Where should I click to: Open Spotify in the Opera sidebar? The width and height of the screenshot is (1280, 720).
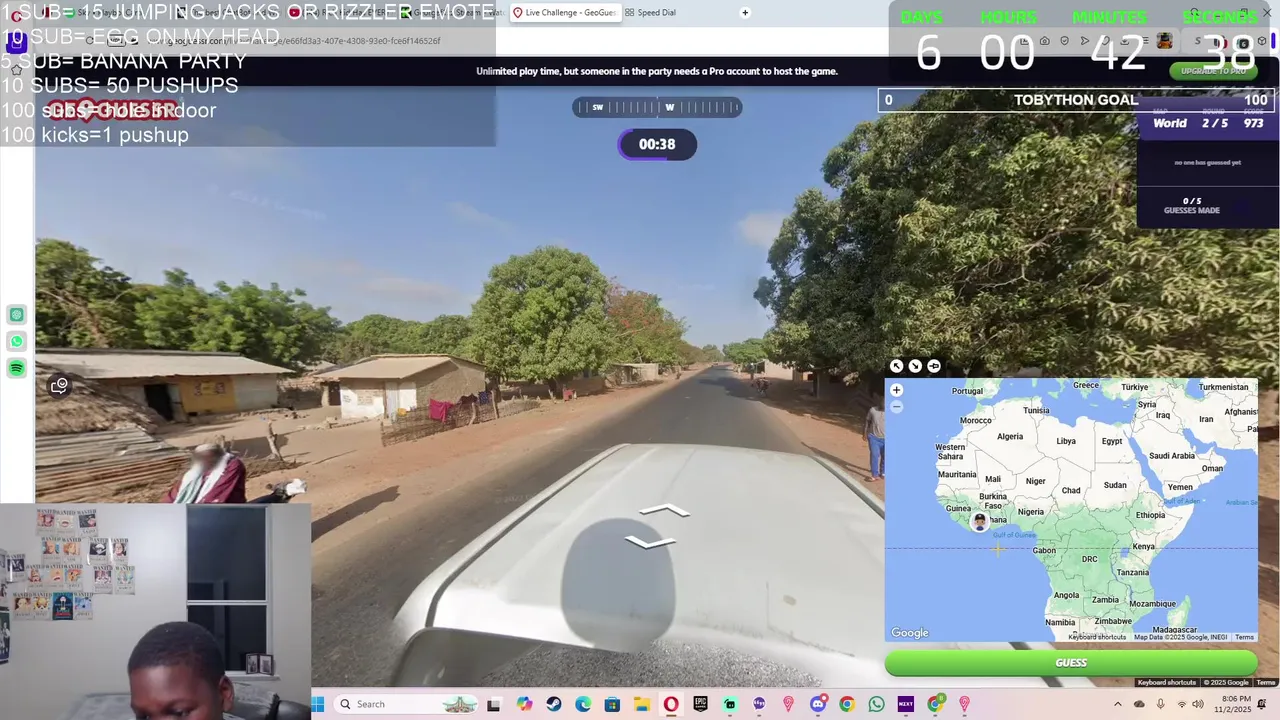17,369
